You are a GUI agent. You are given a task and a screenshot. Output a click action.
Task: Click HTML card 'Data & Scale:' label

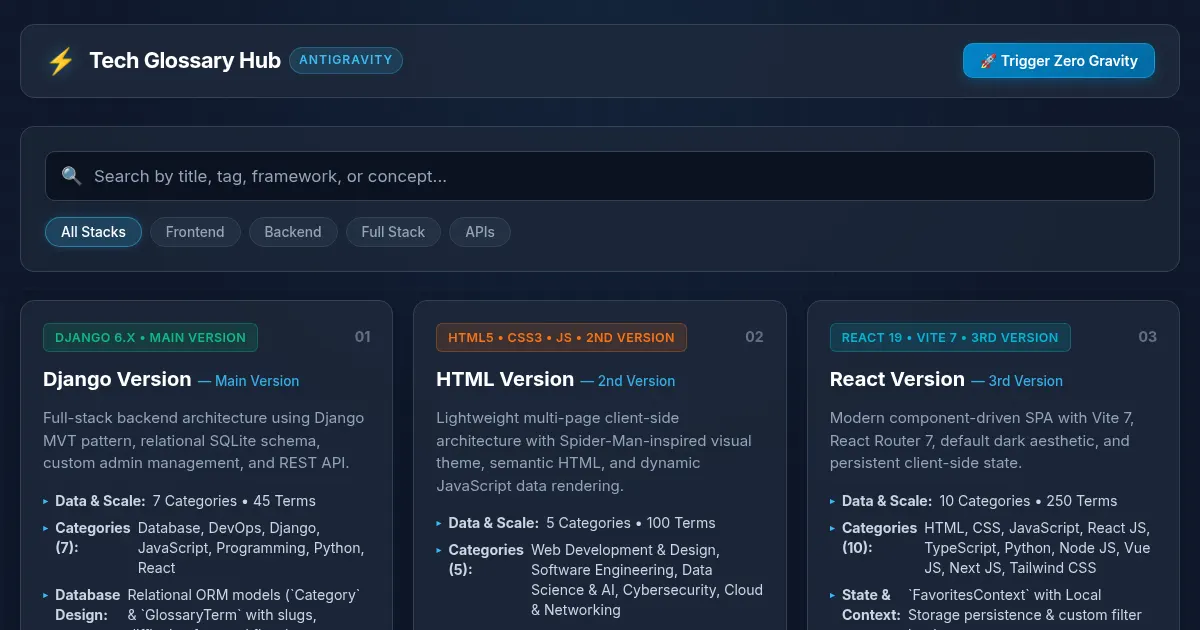[494, 523]
